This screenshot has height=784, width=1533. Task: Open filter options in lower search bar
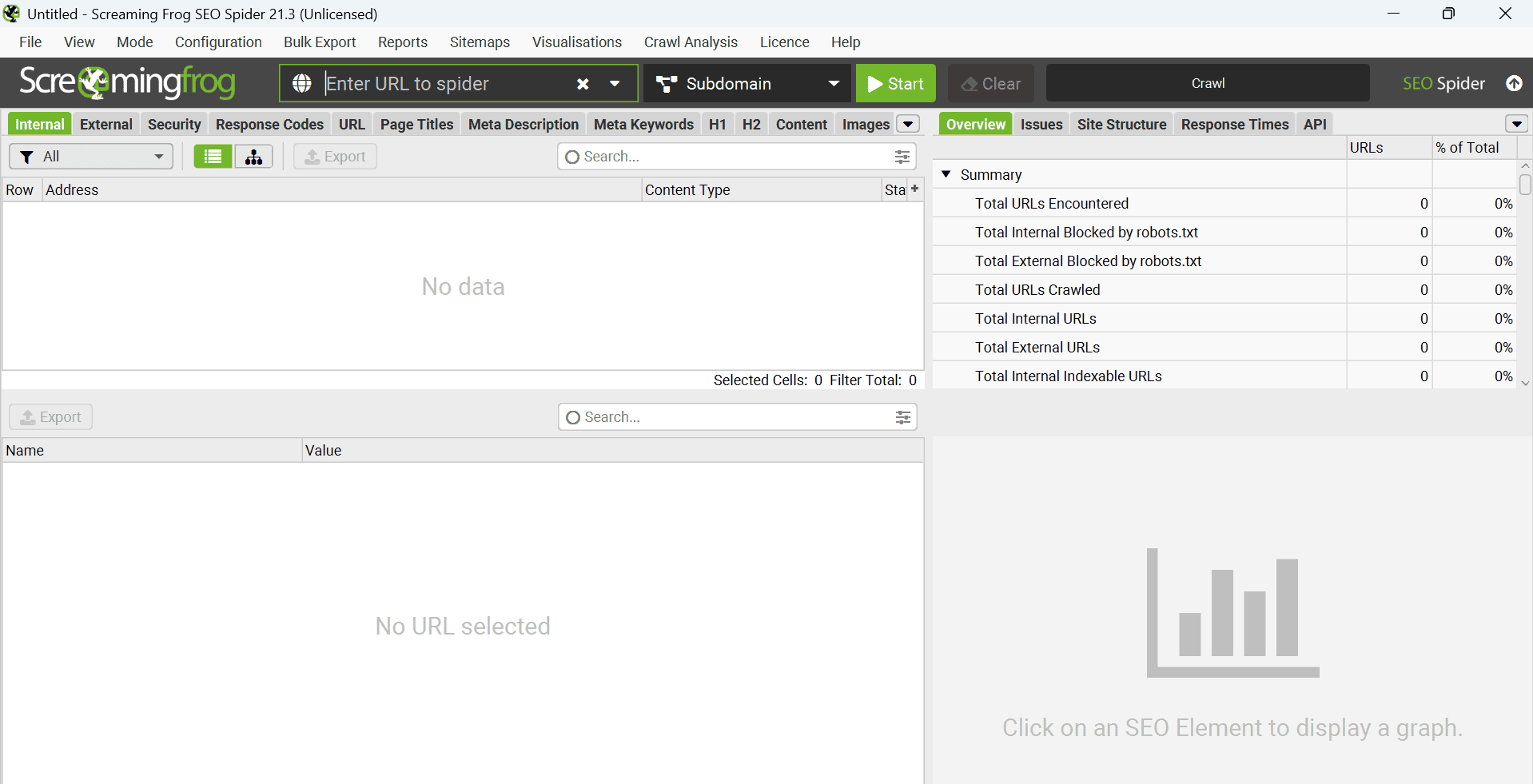coord(902,417)
